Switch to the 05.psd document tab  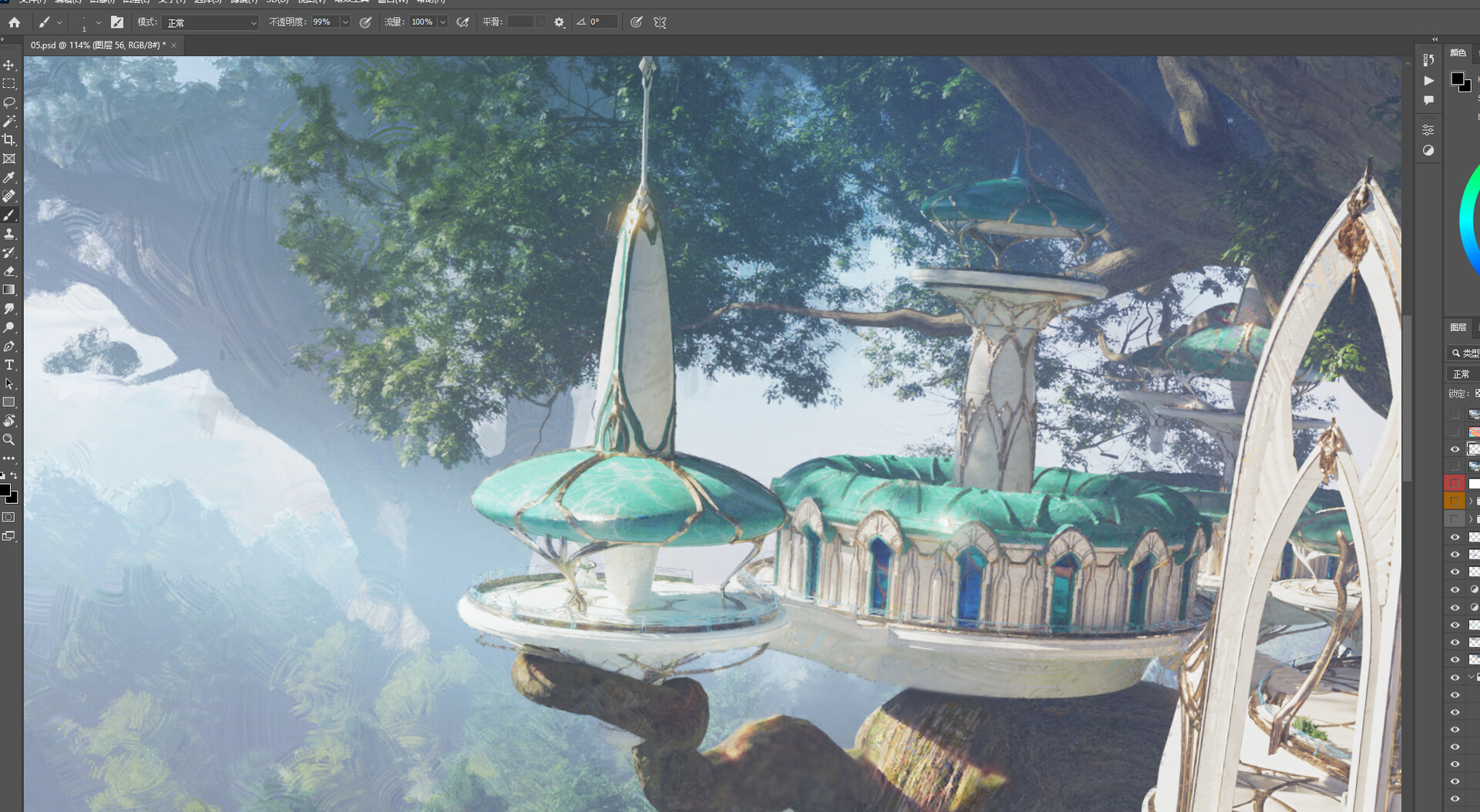pyautogui.click(x=98, y=45)
